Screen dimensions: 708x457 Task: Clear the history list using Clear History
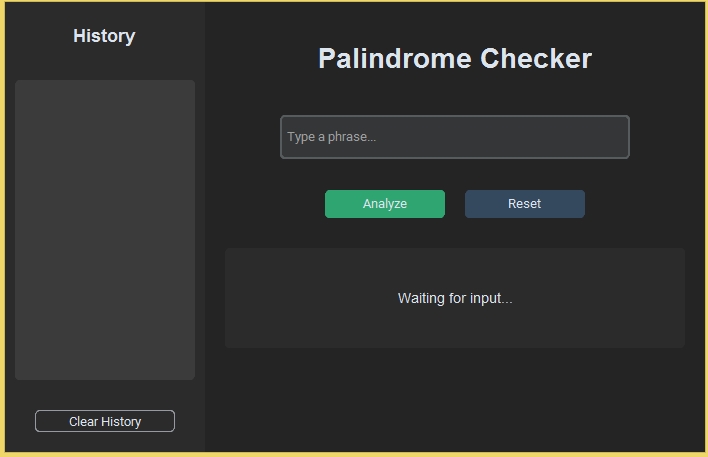point(105,421)
